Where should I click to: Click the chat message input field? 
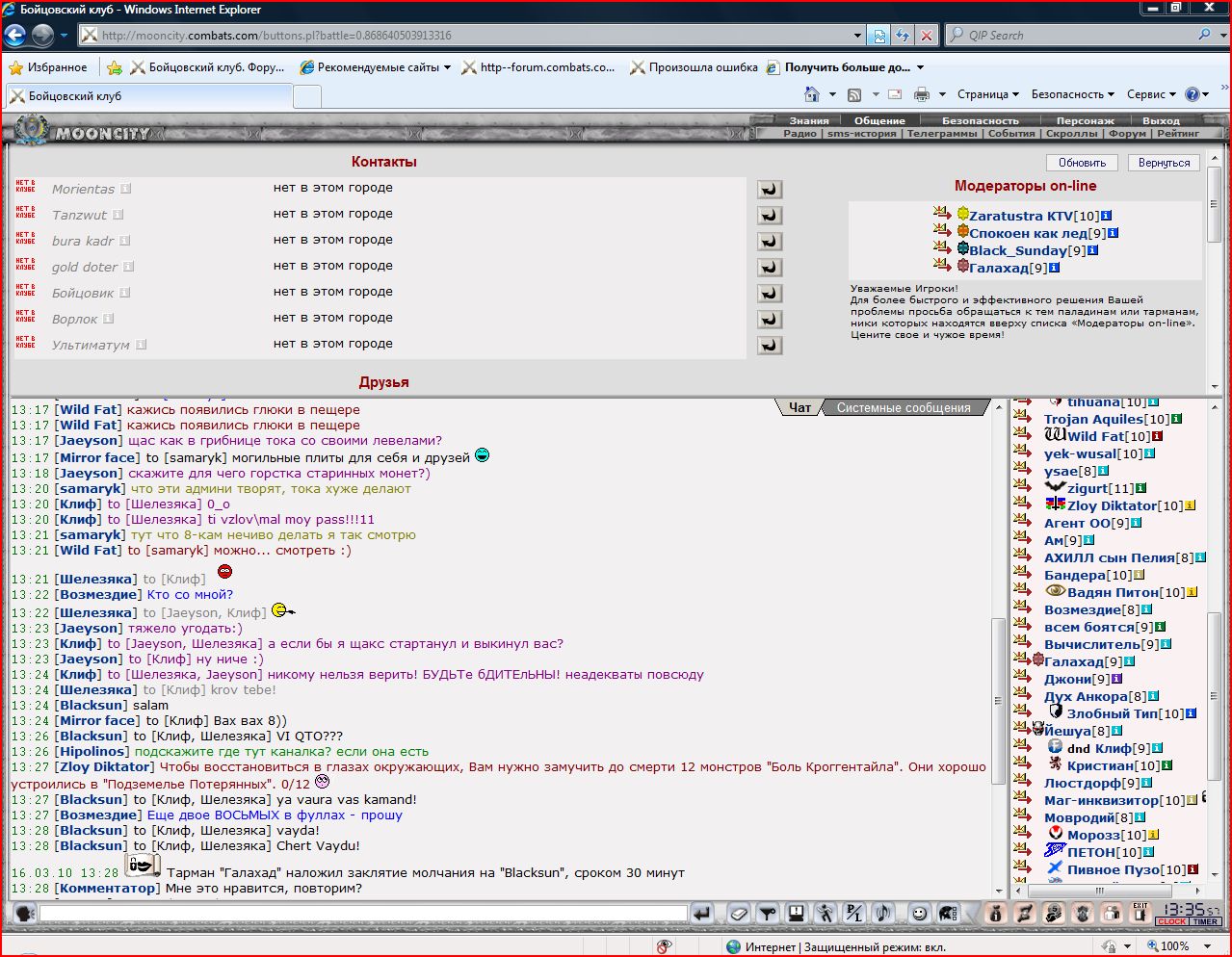[363, 913]
